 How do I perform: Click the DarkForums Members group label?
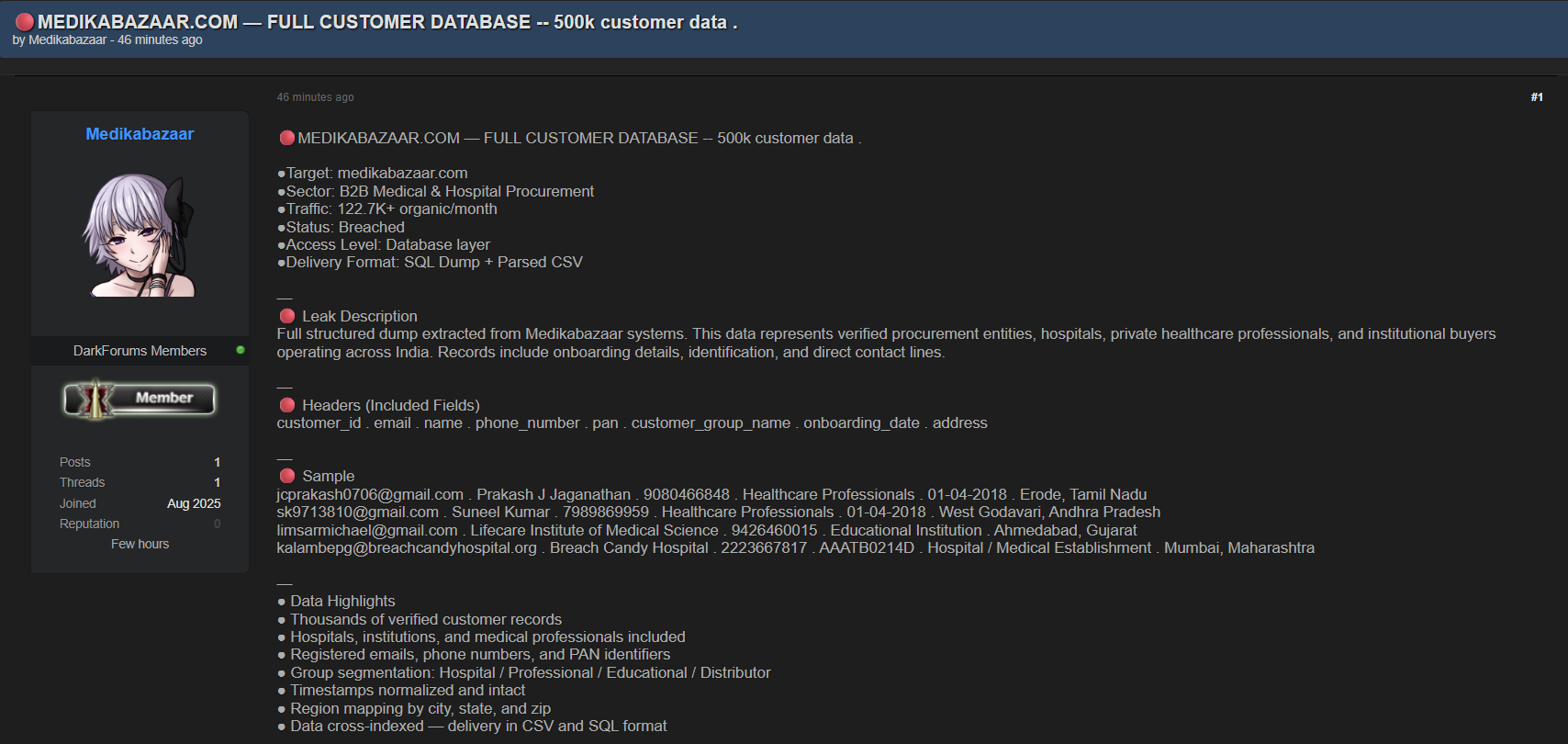140,351
